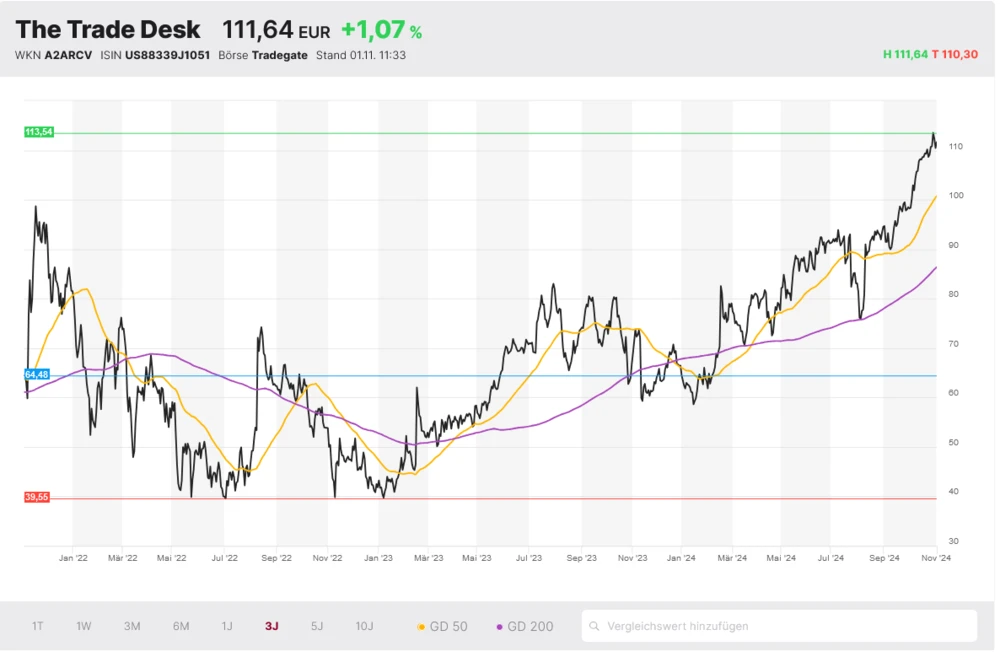This screenshot has width=1000, height=657.
Task: Select the 1W time range
Action: coord(84,627)
